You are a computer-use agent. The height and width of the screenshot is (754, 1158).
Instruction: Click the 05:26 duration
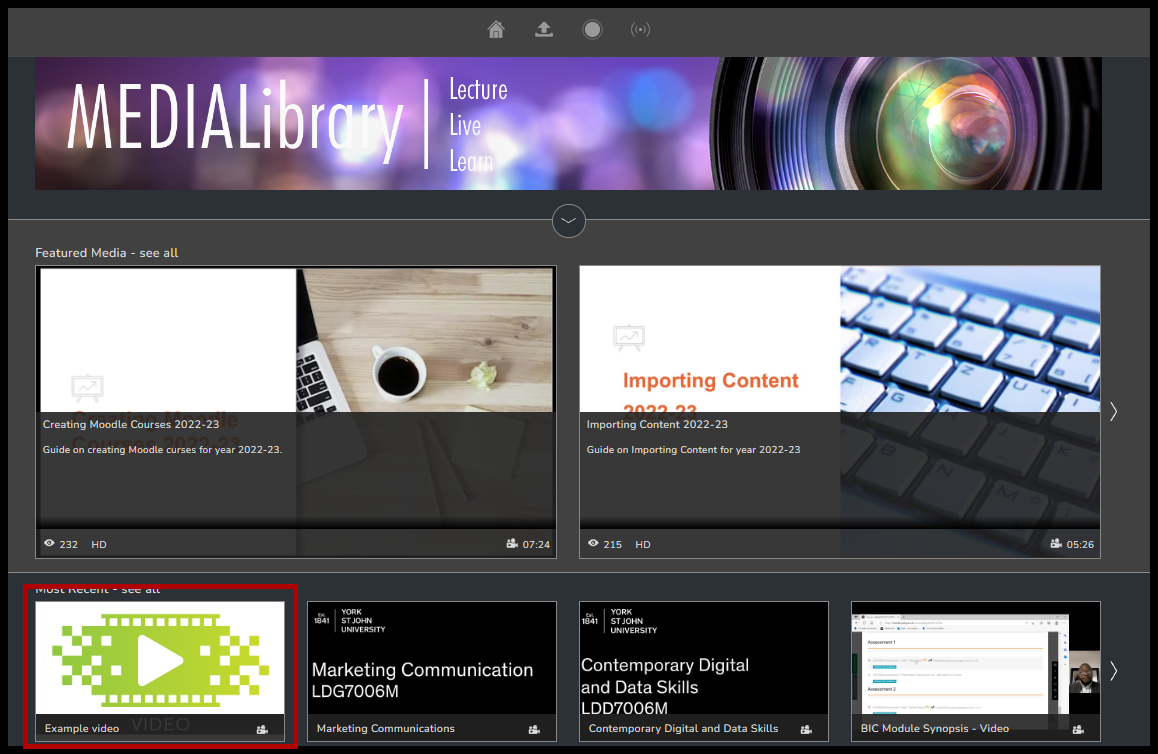1080,544
